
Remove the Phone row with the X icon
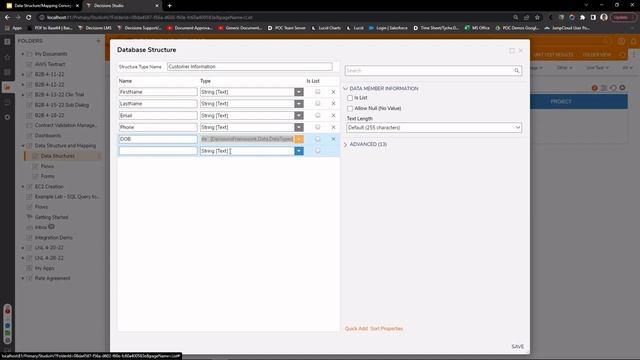coord(333,127)
